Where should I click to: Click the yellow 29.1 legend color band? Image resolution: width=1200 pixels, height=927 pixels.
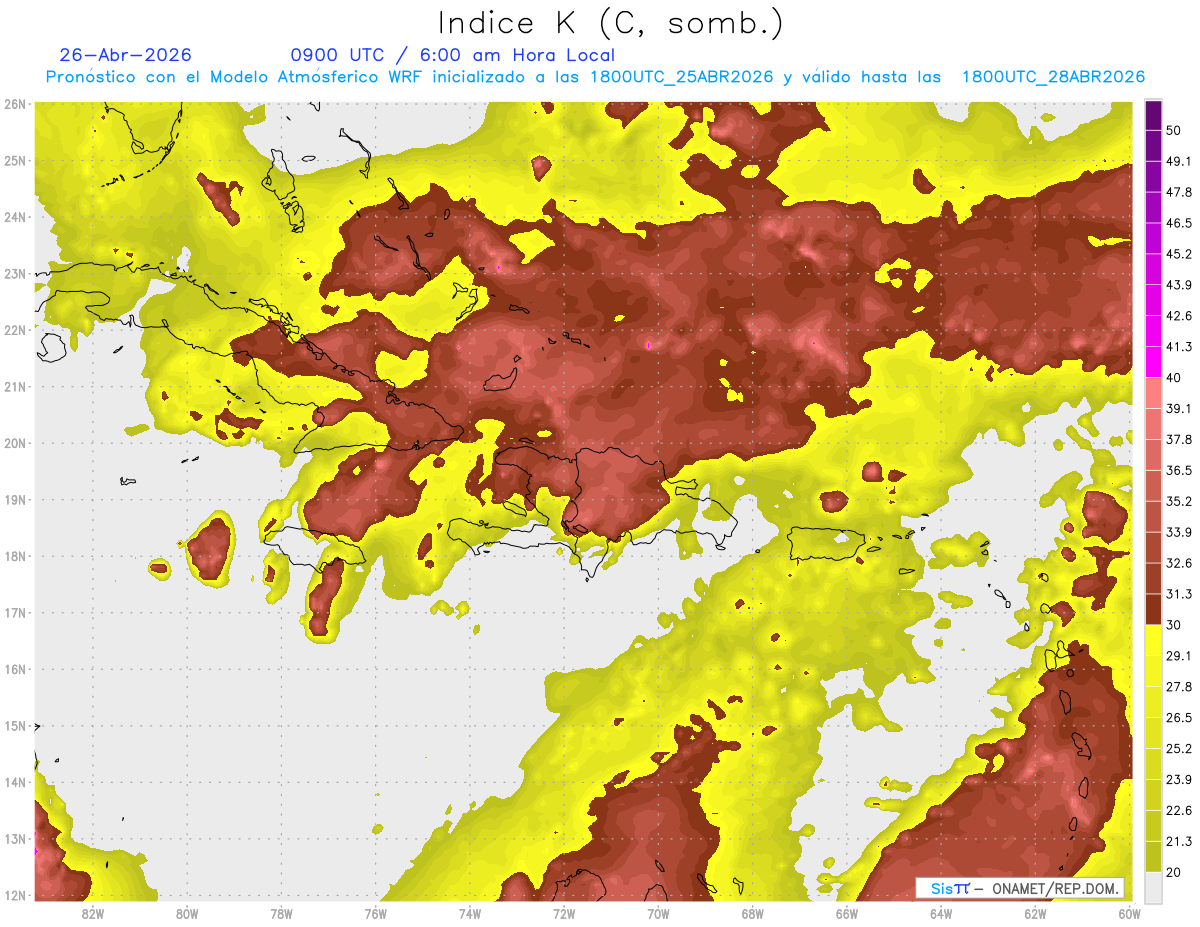pos(1153,640)
